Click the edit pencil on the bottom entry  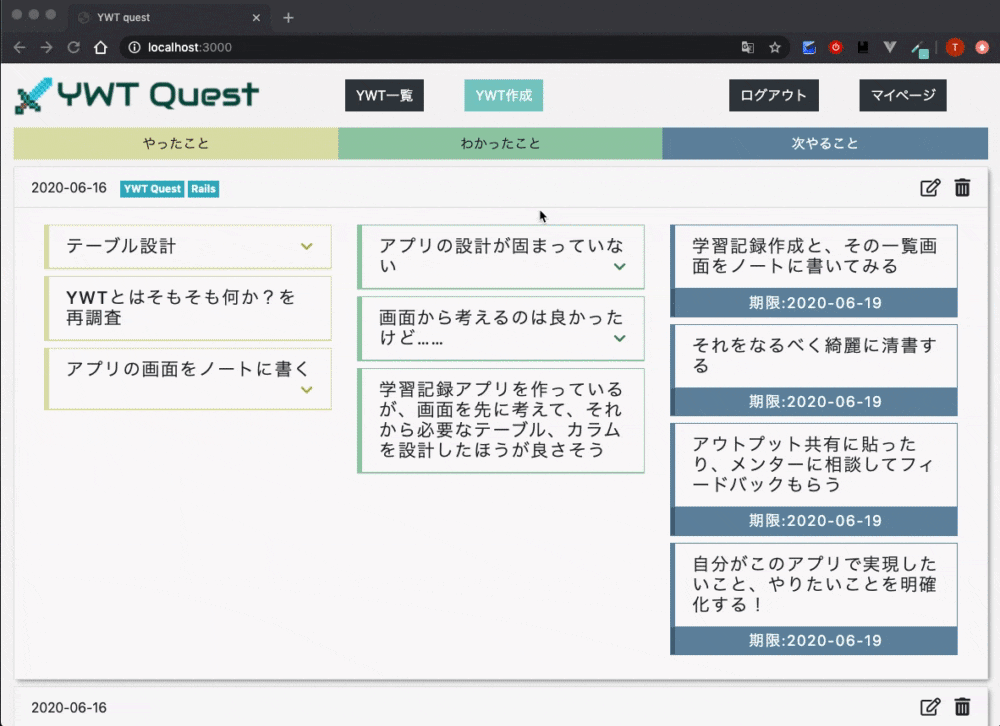coord(931,706)
